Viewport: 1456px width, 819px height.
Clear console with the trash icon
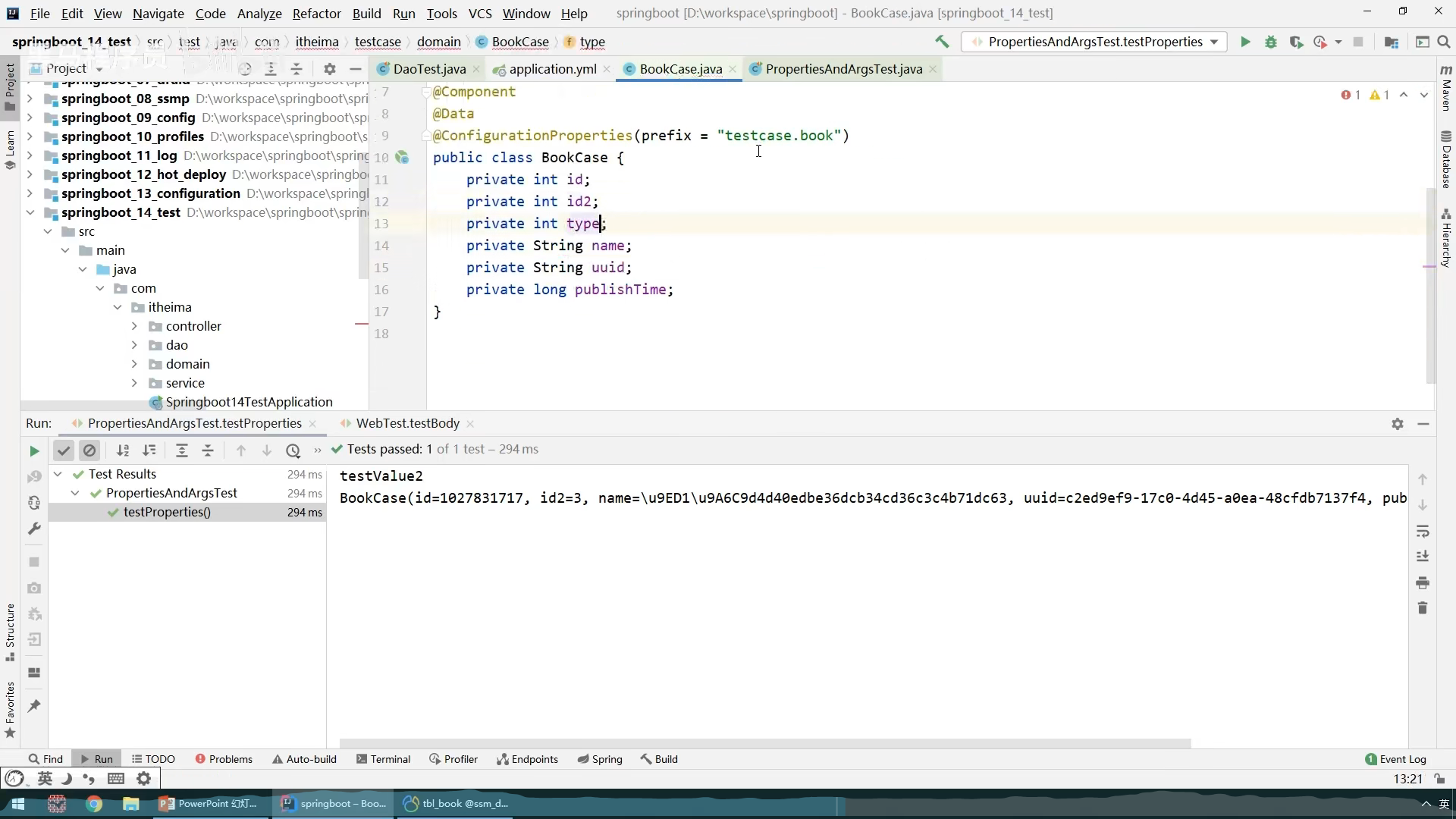pos(1423,608)
